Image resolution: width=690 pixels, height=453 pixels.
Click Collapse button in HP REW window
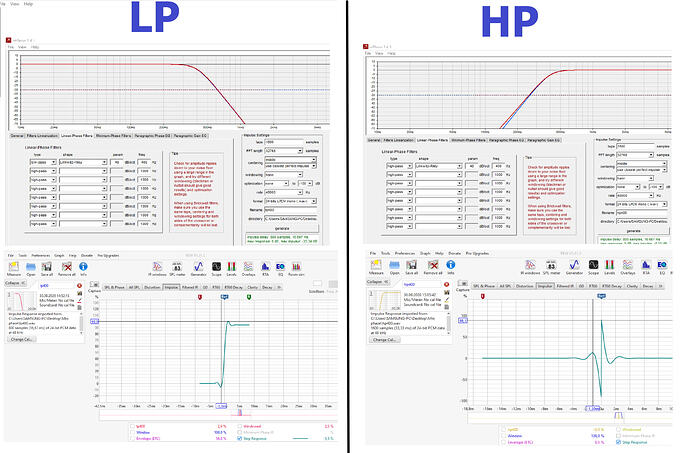[378, 282]
